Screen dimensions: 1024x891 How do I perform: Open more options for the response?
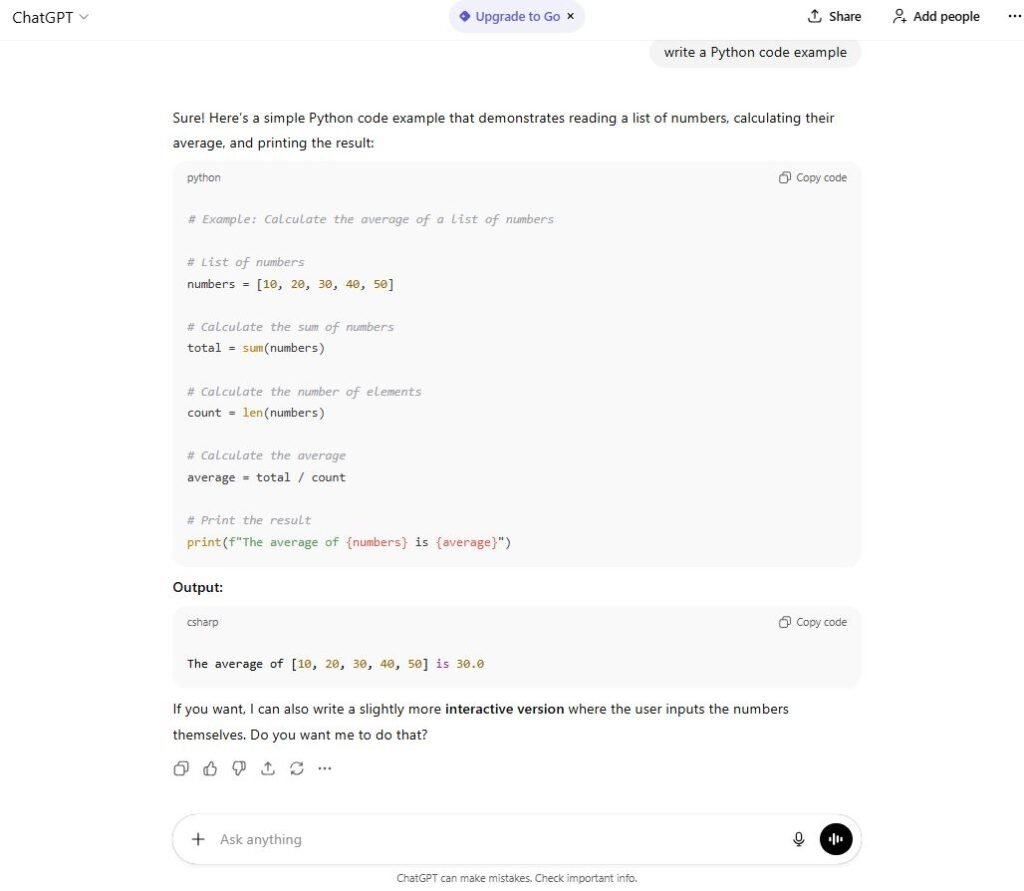(325, 768)
